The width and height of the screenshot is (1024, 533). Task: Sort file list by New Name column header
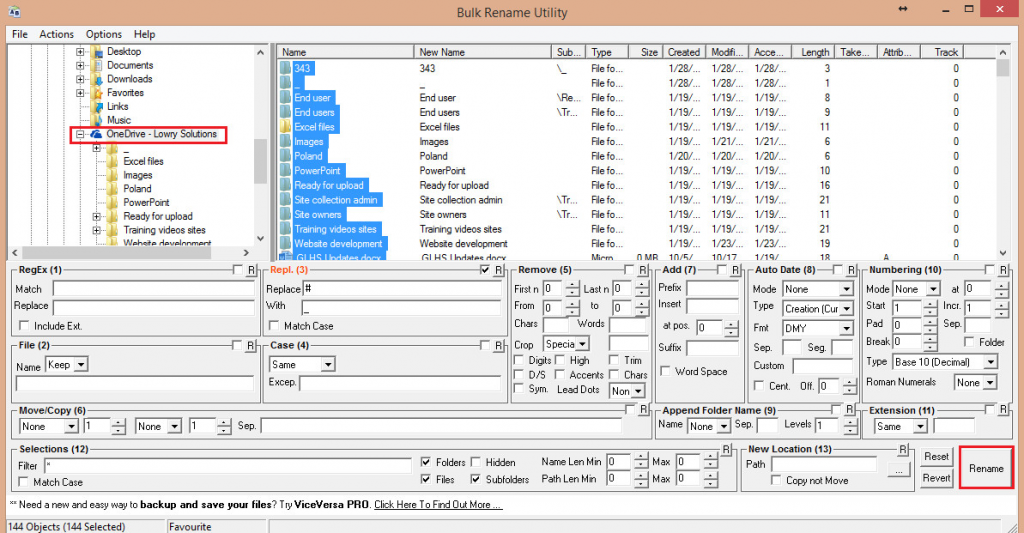click(483, 52)
